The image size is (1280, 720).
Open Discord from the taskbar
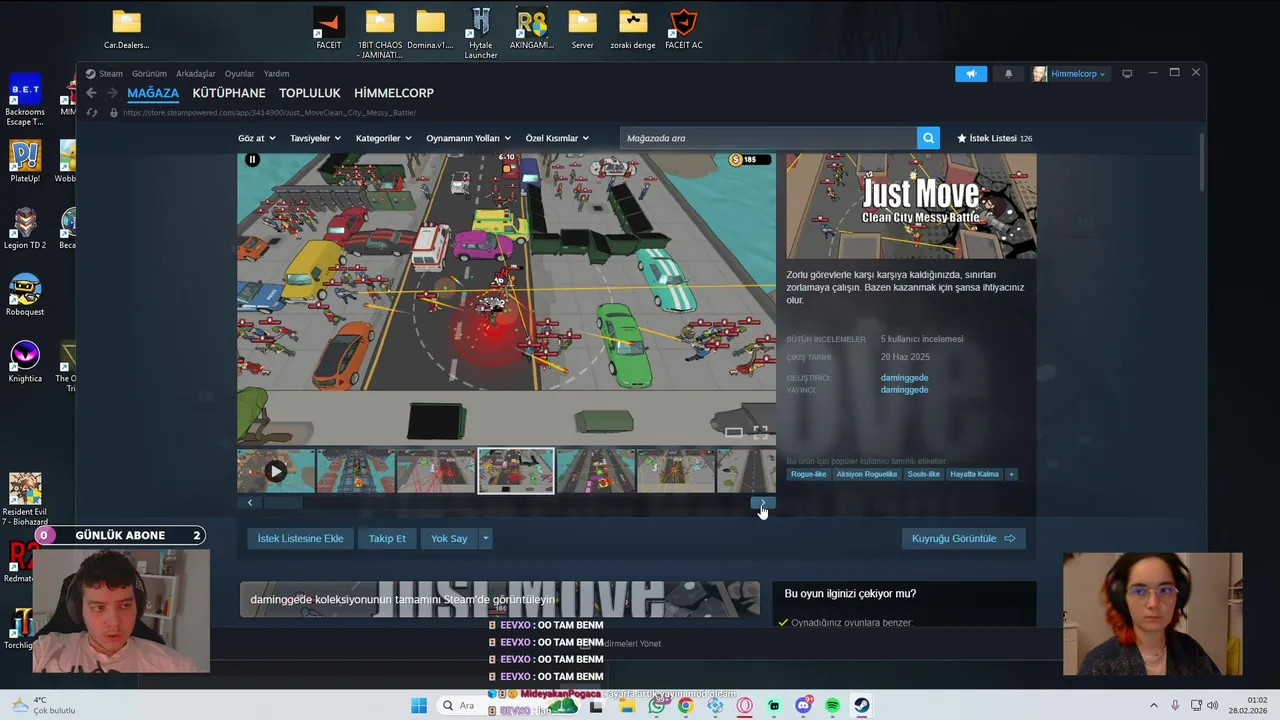[803, 706]
